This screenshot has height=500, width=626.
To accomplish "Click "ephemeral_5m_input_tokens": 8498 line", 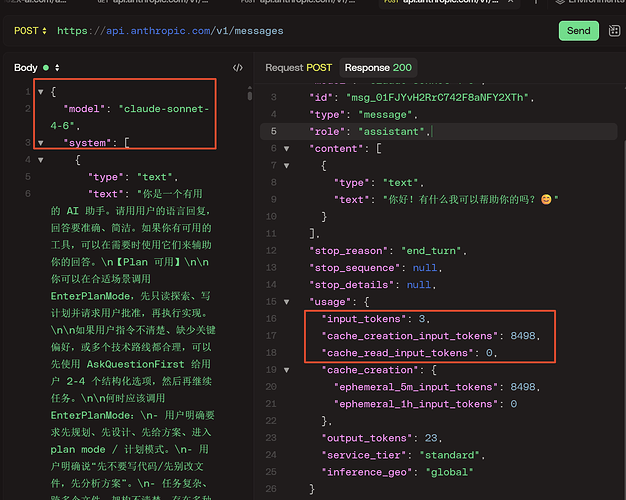I will coord(437,387).
